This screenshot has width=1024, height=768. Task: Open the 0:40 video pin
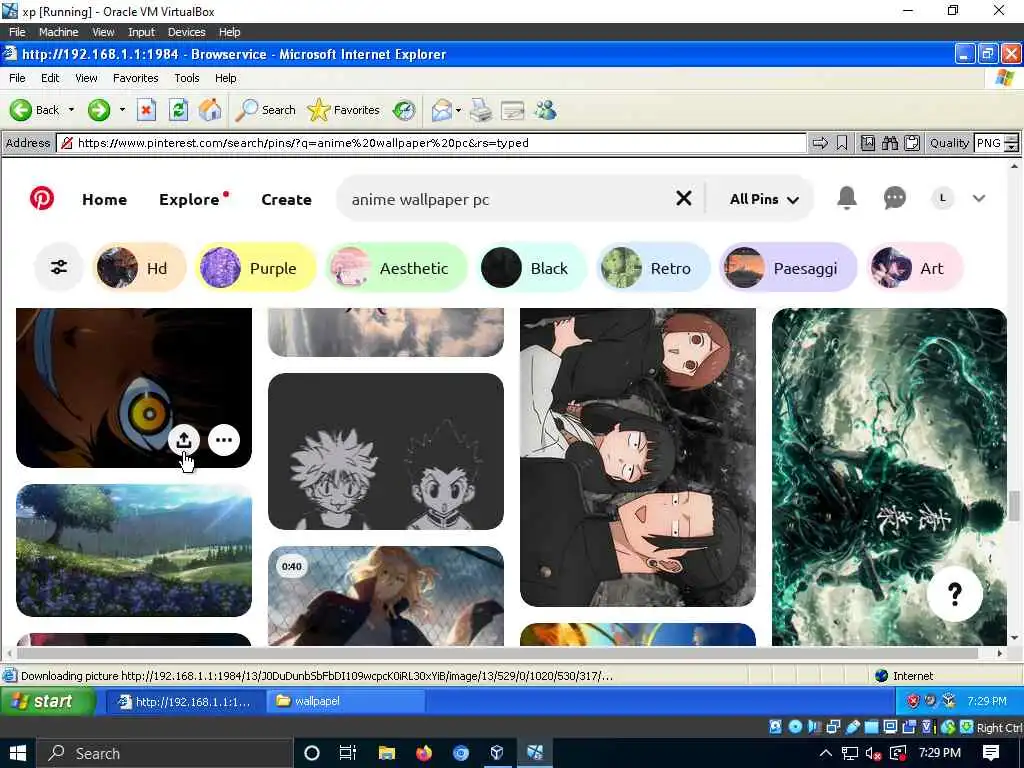click(386, 596)
